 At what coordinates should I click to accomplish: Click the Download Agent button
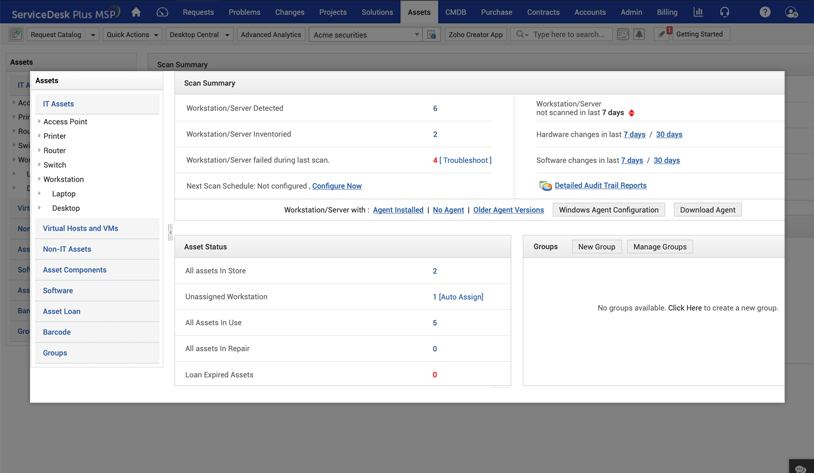click(707, 210)
